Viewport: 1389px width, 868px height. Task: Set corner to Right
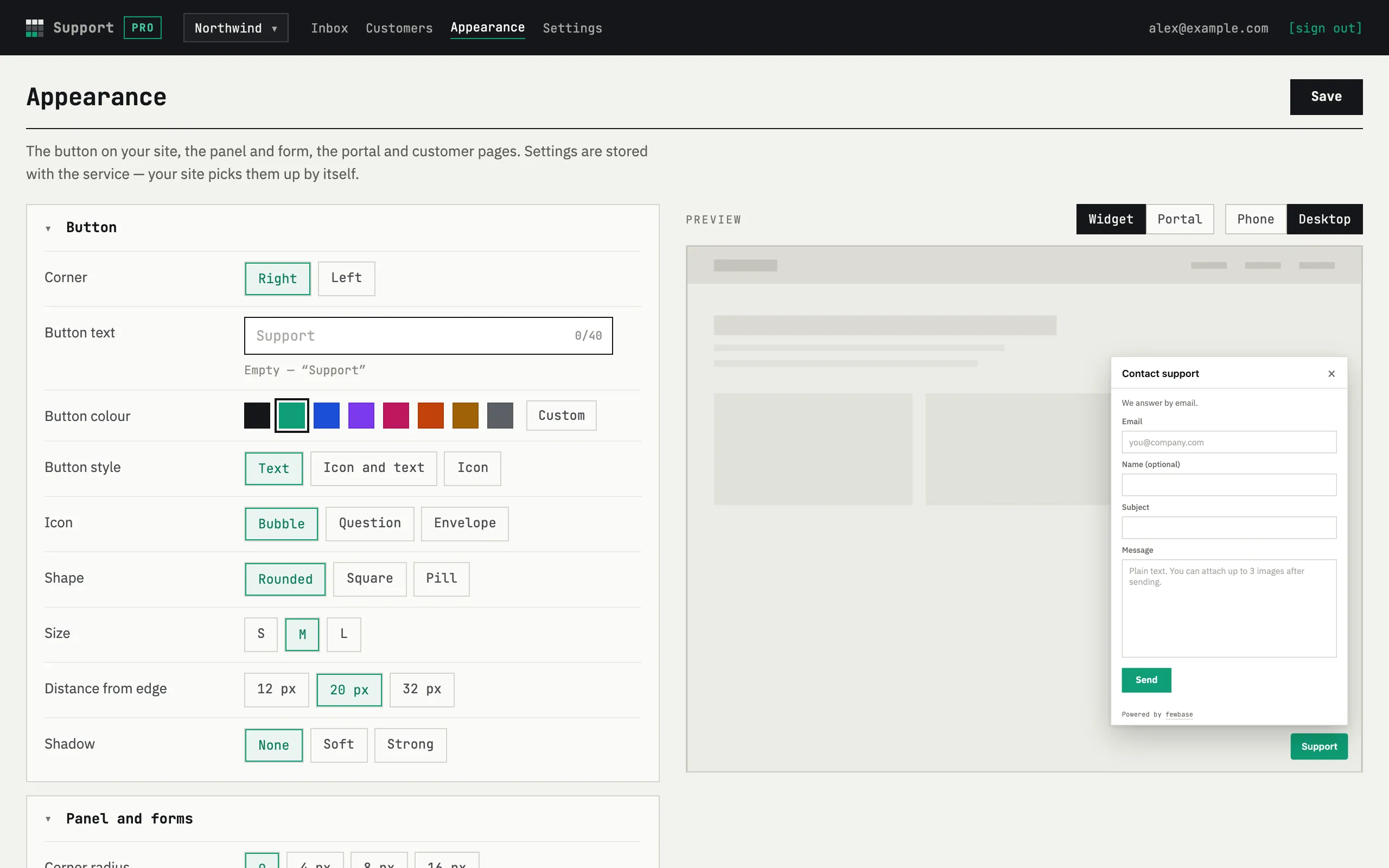(x=277, y=278)
